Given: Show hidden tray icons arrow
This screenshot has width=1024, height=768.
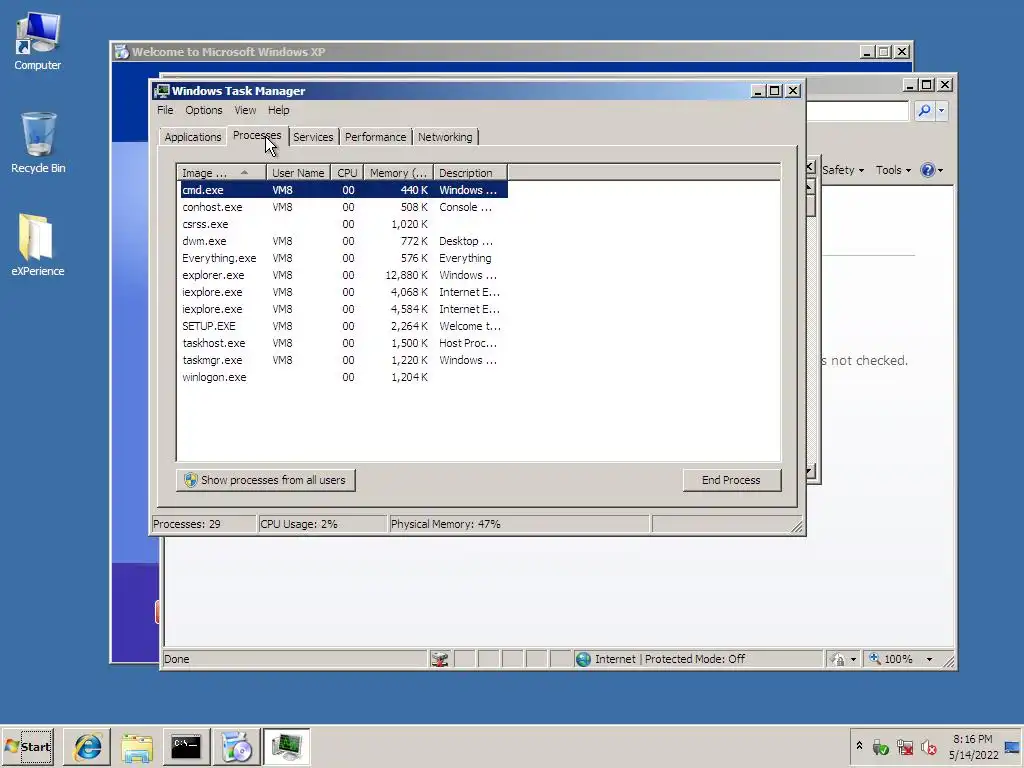Looking at the screenshot, I should (x=859, y=746).
